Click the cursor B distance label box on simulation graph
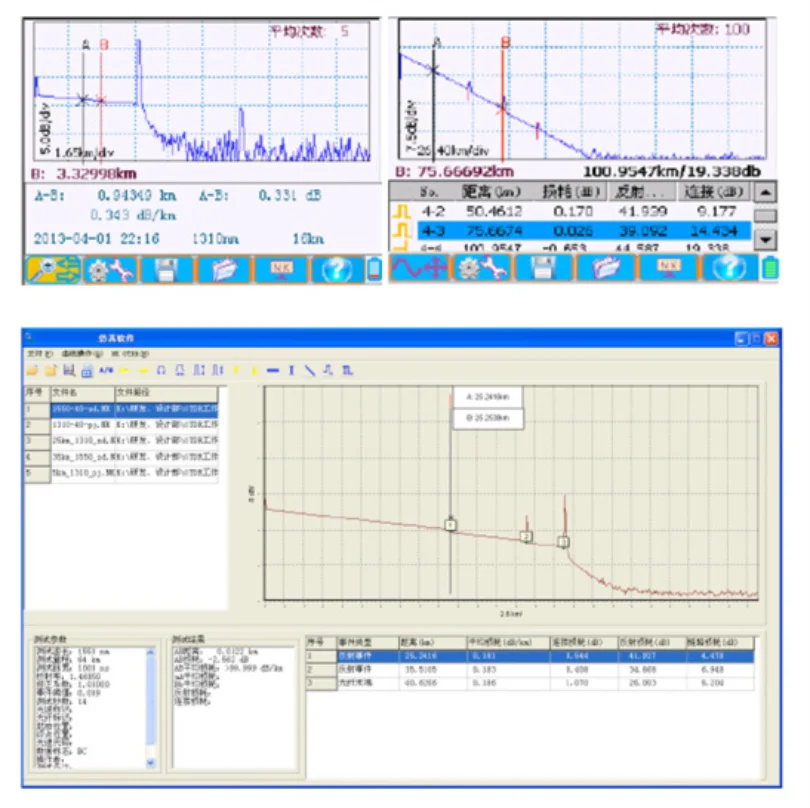The image size is (810, 808). [489, 418]
